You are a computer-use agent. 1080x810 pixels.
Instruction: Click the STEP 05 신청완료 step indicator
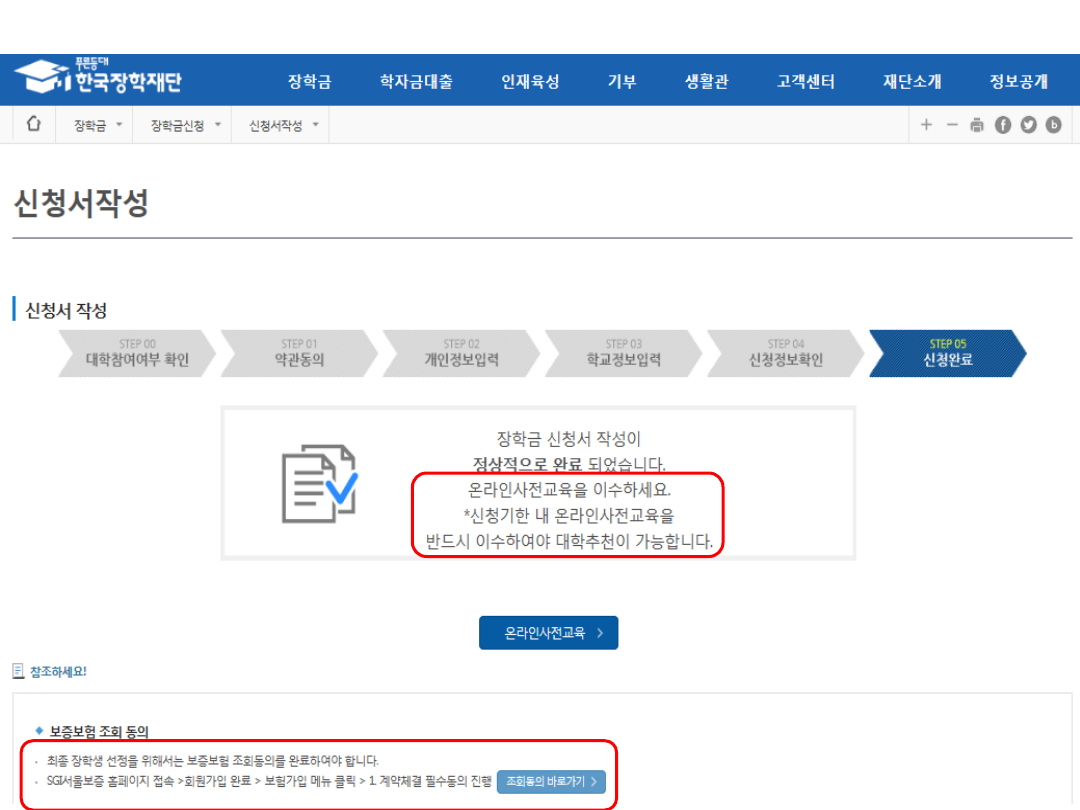point(947,353)
